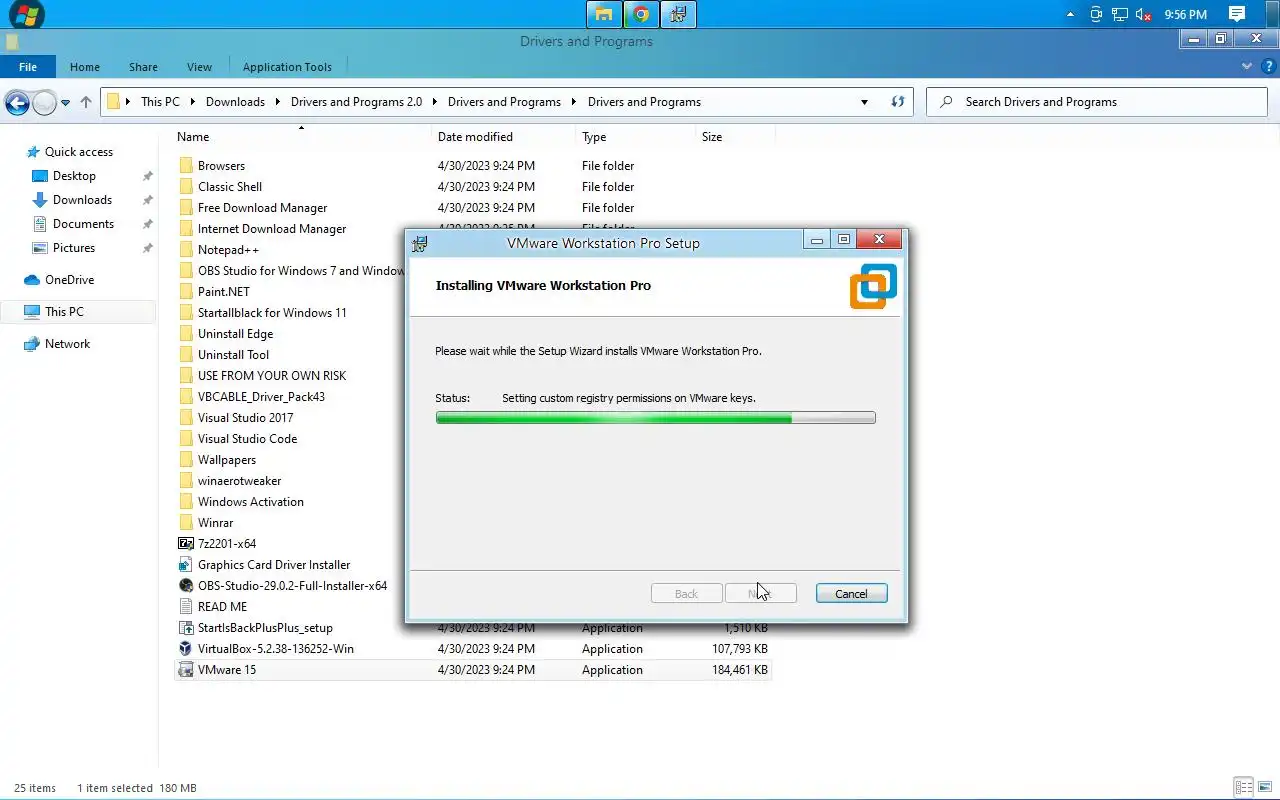Screen dimensions: 1280x800
Task: Select the Classic Shell folder
Action: (230, 187)
